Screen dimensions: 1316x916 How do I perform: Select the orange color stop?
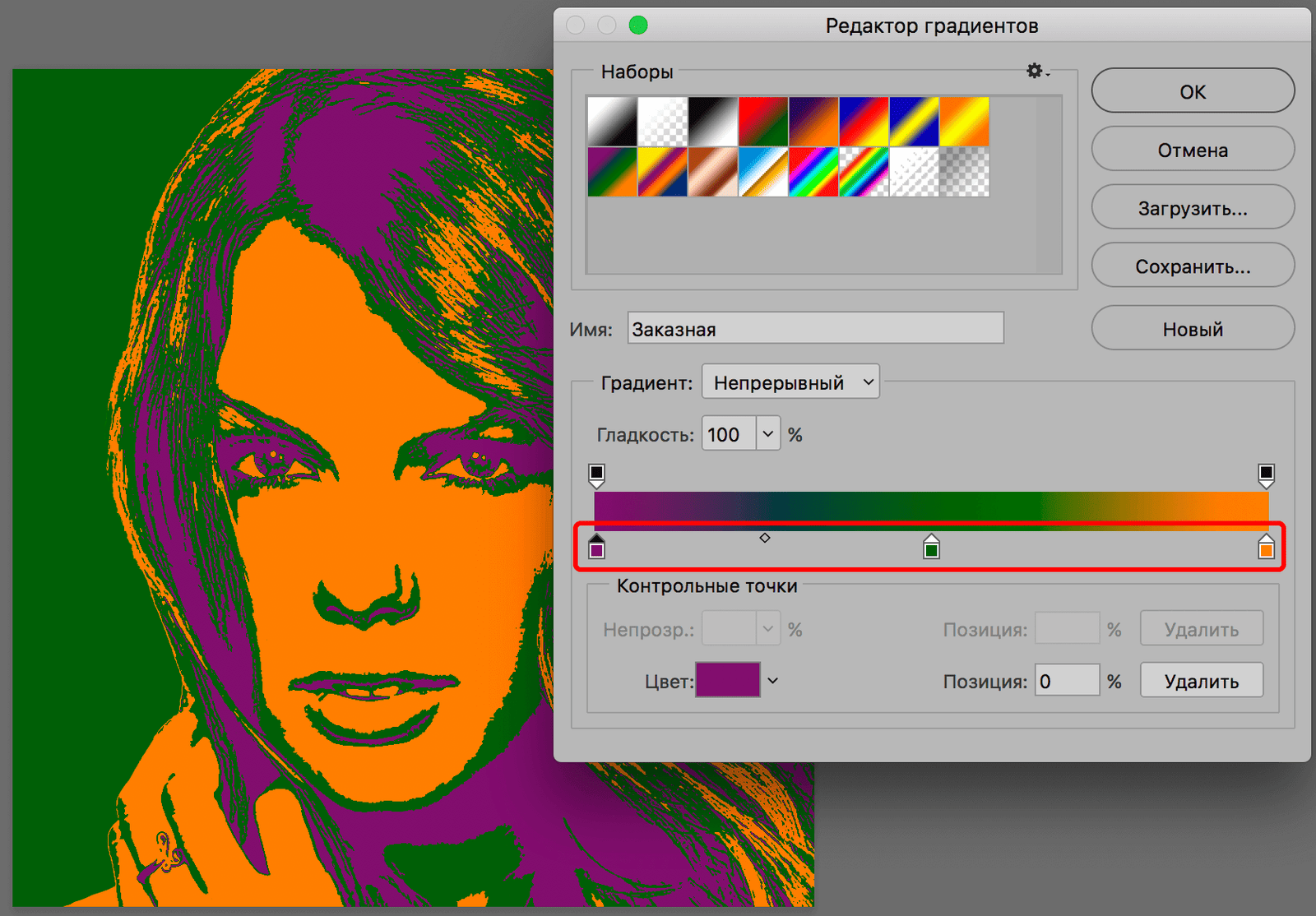pyautogui.click(x=1266, y=548)
